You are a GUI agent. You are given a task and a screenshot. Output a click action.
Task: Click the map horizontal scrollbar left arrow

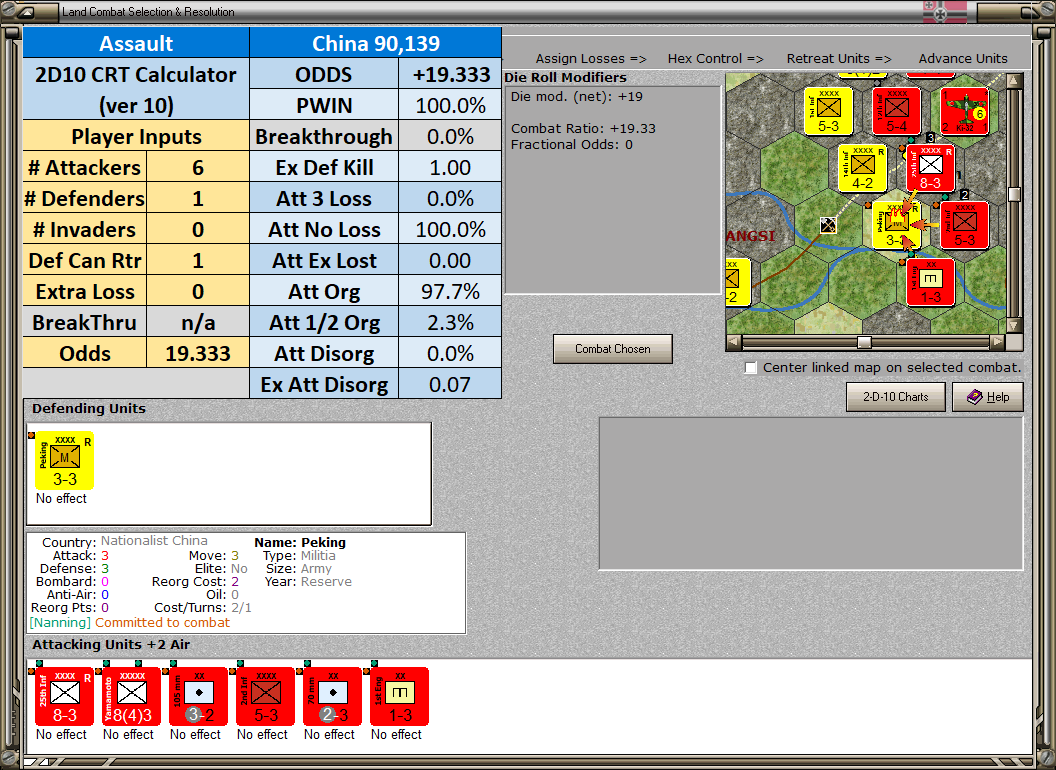coord(734,342)
